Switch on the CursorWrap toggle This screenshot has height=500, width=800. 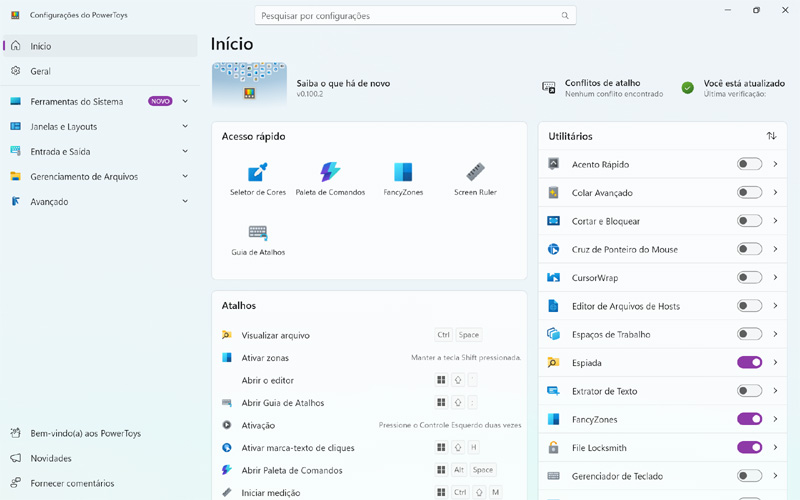[x=749, y=277]
